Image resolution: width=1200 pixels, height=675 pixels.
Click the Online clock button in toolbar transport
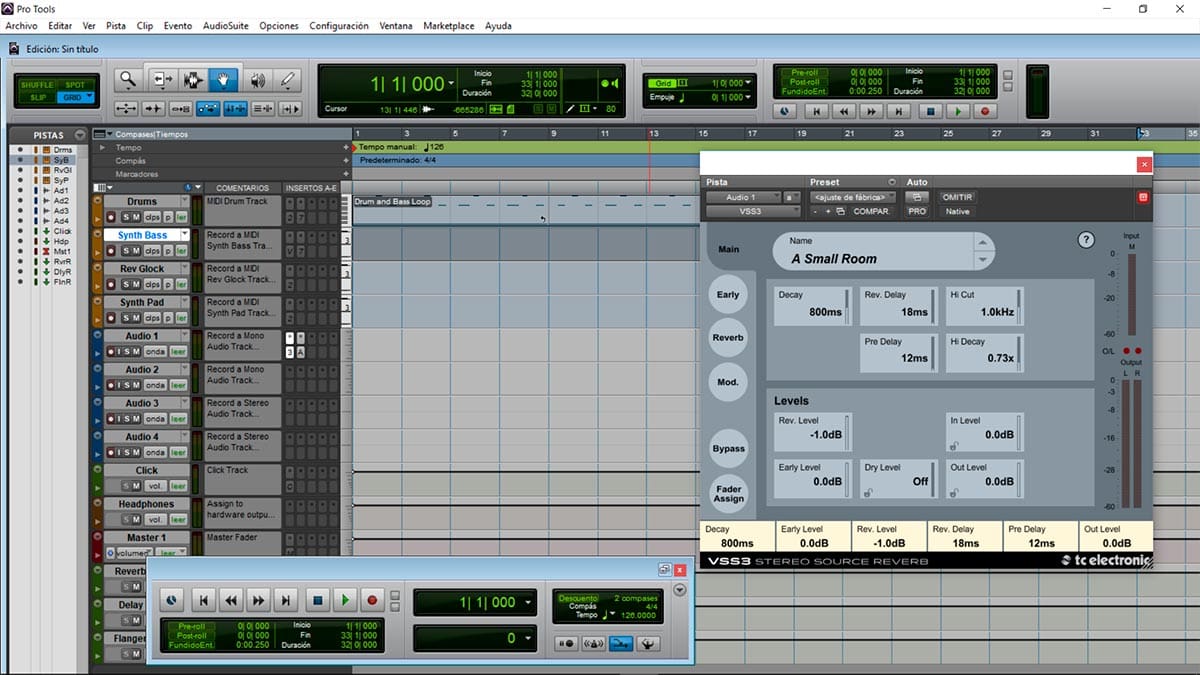click(x=785, y=112)
